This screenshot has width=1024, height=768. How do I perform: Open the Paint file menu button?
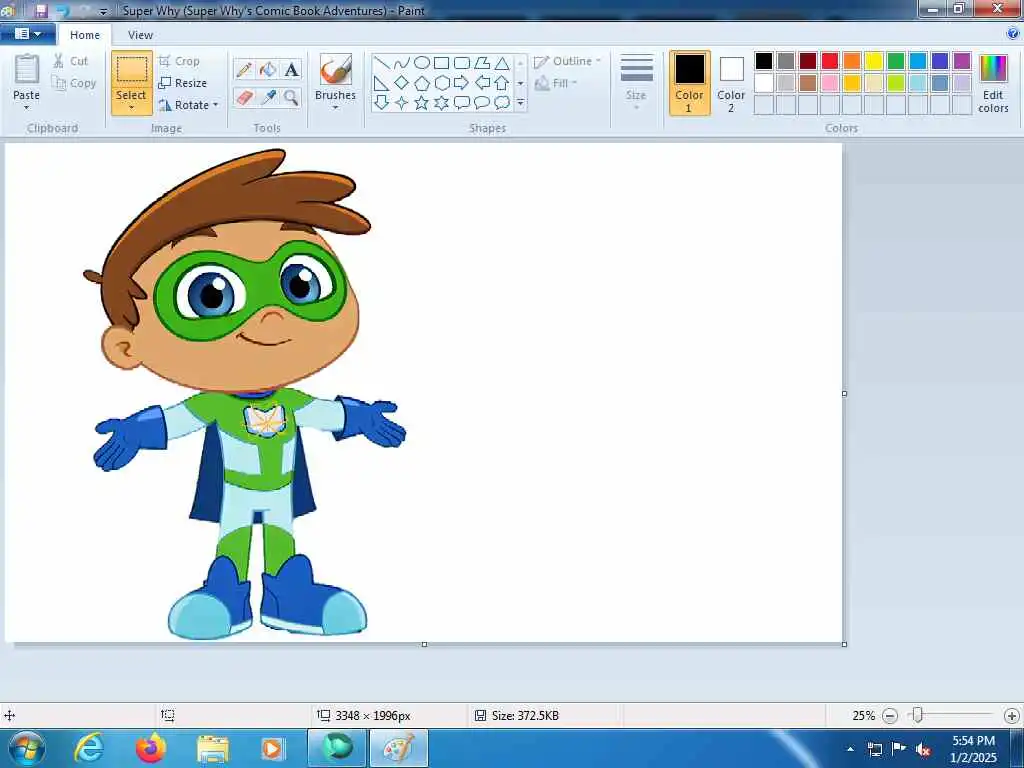coord(27,34)
